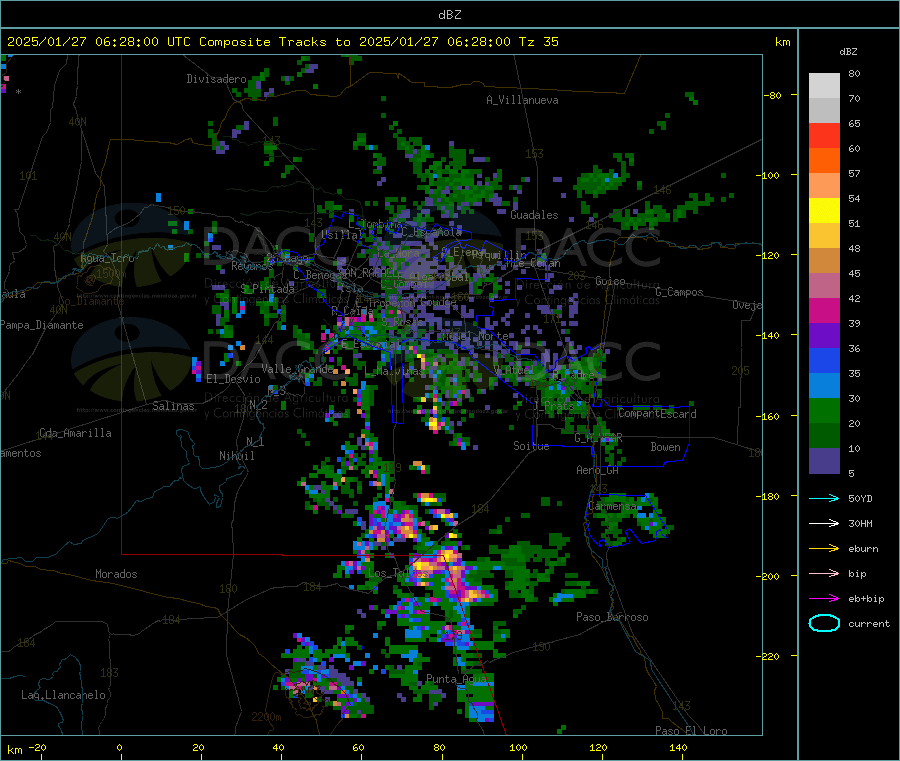Click the CompartEscard map label
This screenshot has width=900, height=761.
pyautogui.click(x=658, y=414)
